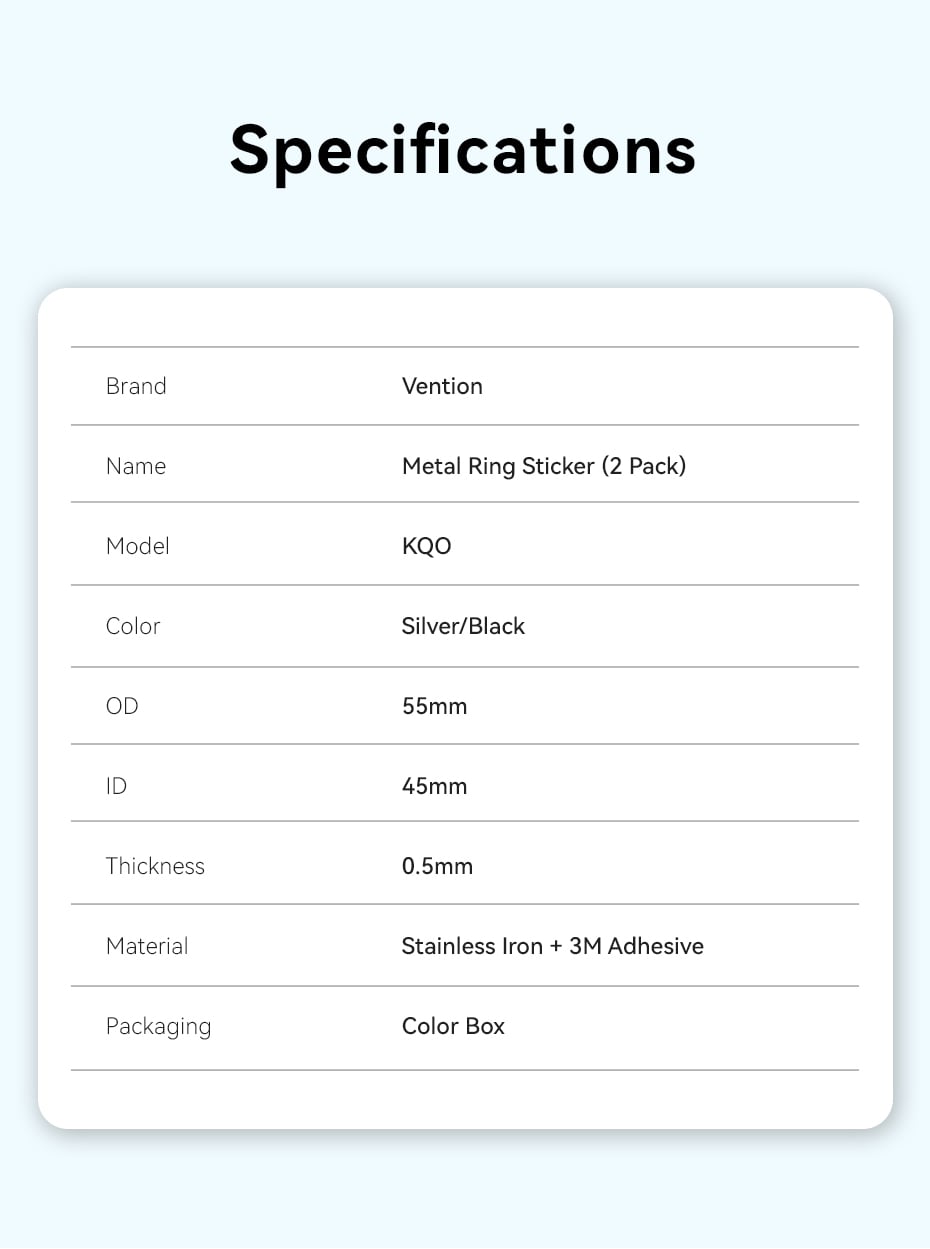Select the Color label
930x1249 pixels.
pyautogui.click(x=133, y=626)
